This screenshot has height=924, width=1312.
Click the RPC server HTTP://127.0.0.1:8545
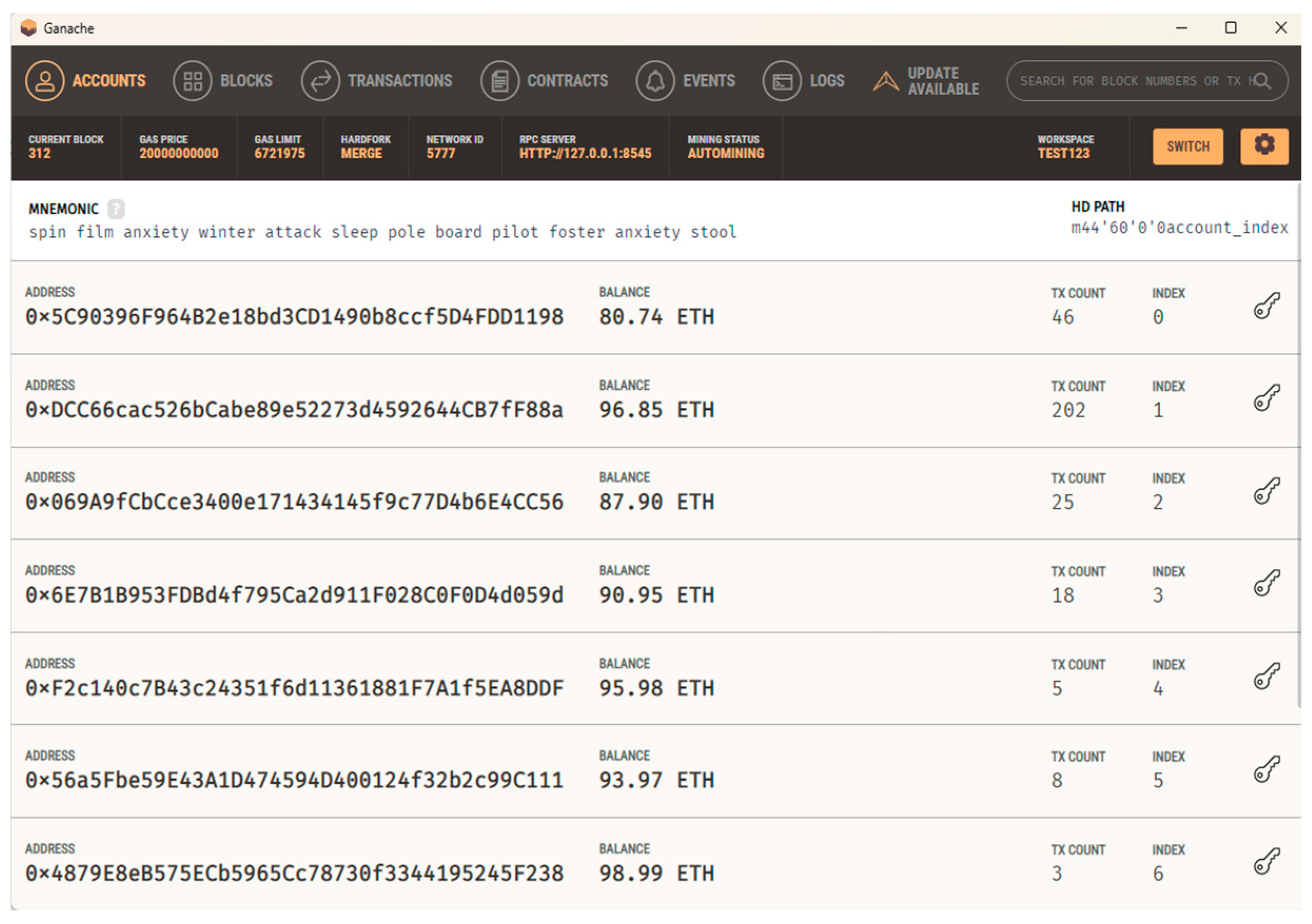point(585,153)
